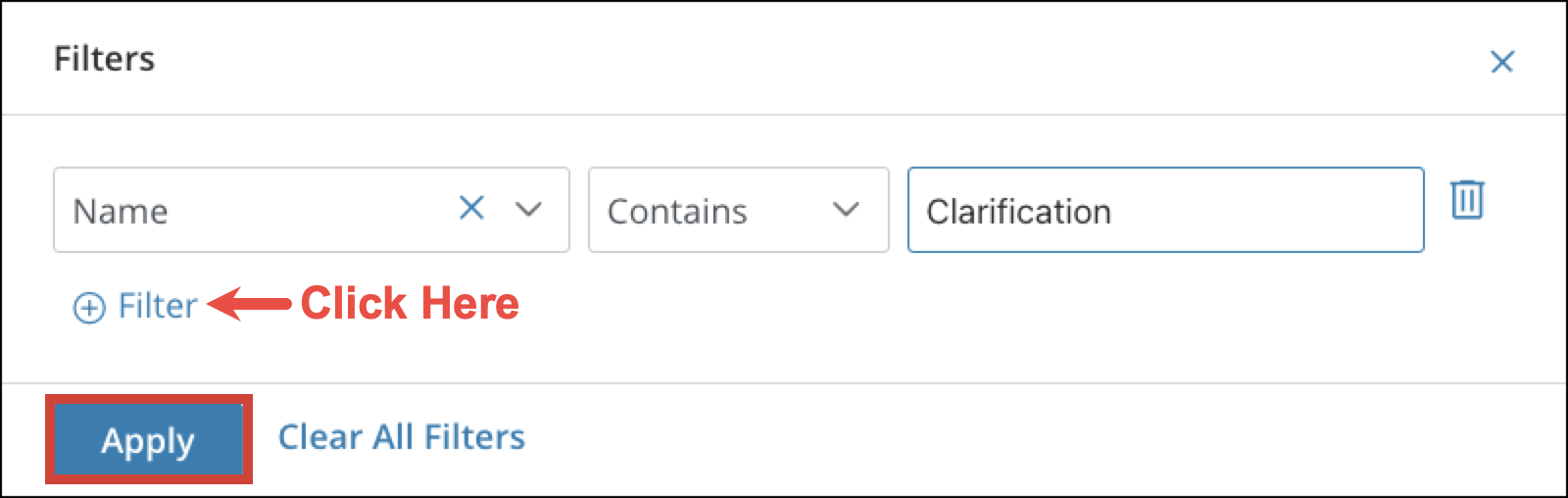
Task: Click the Name text in the field selector
Action: (121, 212)
